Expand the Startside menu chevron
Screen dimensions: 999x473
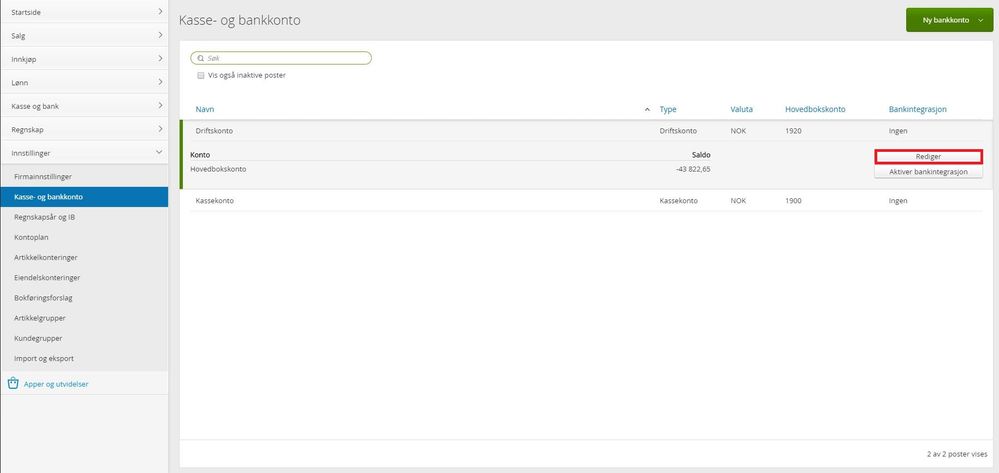pos(160,11)
